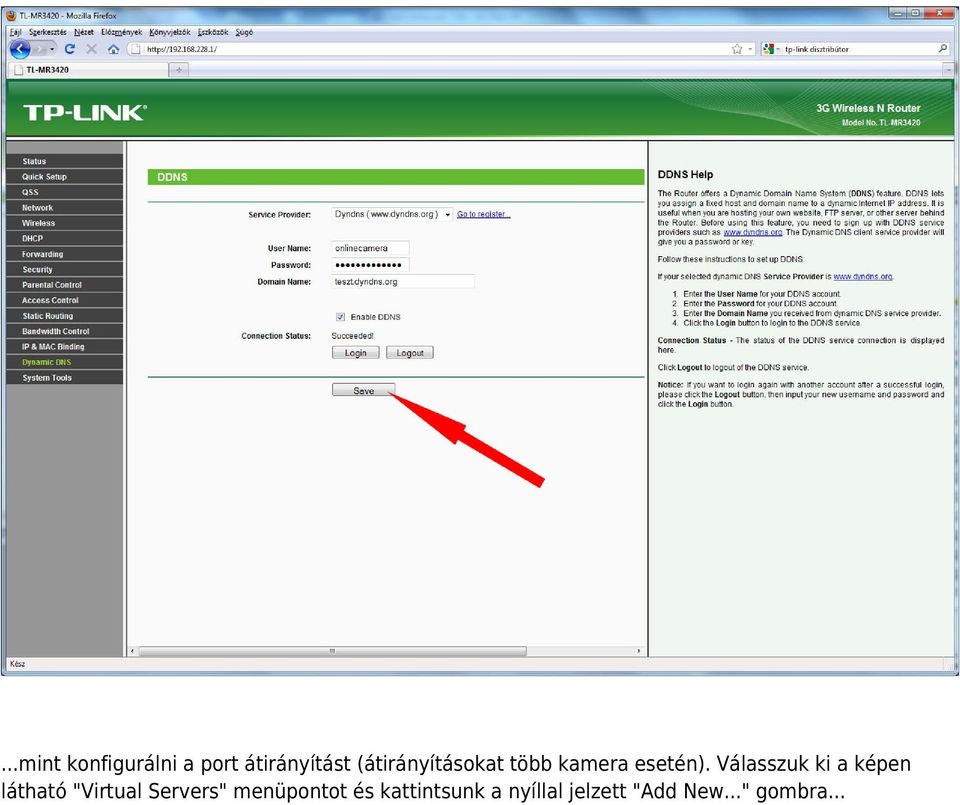Screen dimensions: 960x805
Task: Open Wireless settings in the sidebar
Action: click(65, 223)
